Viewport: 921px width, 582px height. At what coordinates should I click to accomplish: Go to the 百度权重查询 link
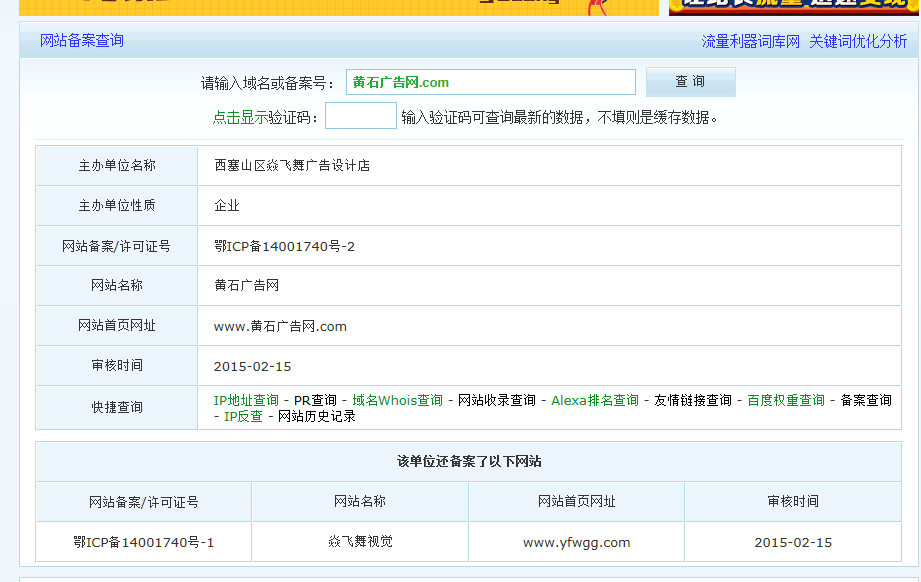coord(786,400)
